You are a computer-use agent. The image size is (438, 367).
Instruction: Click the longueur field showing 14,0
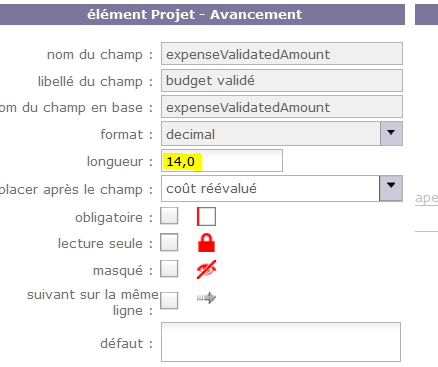click(222, 161)
